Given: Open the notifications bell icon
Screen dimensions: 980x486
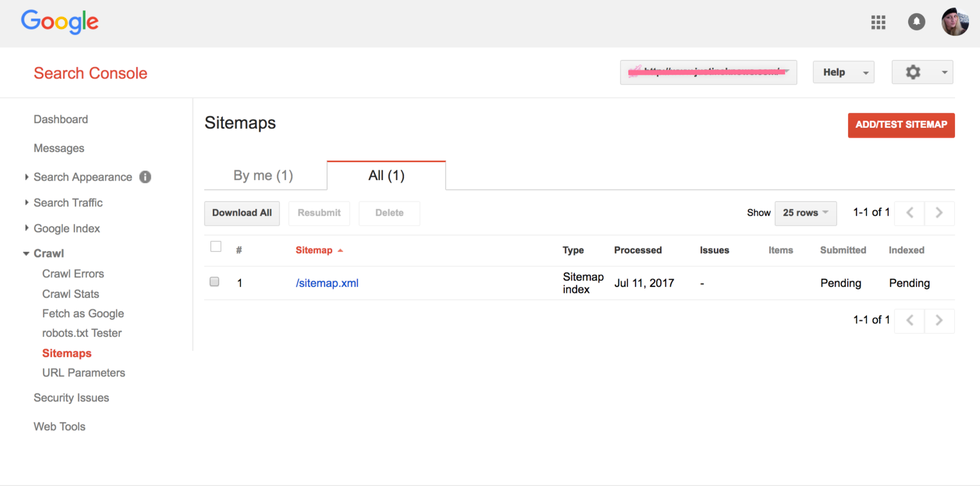Looking at the screenshot, I should [916, 22].
